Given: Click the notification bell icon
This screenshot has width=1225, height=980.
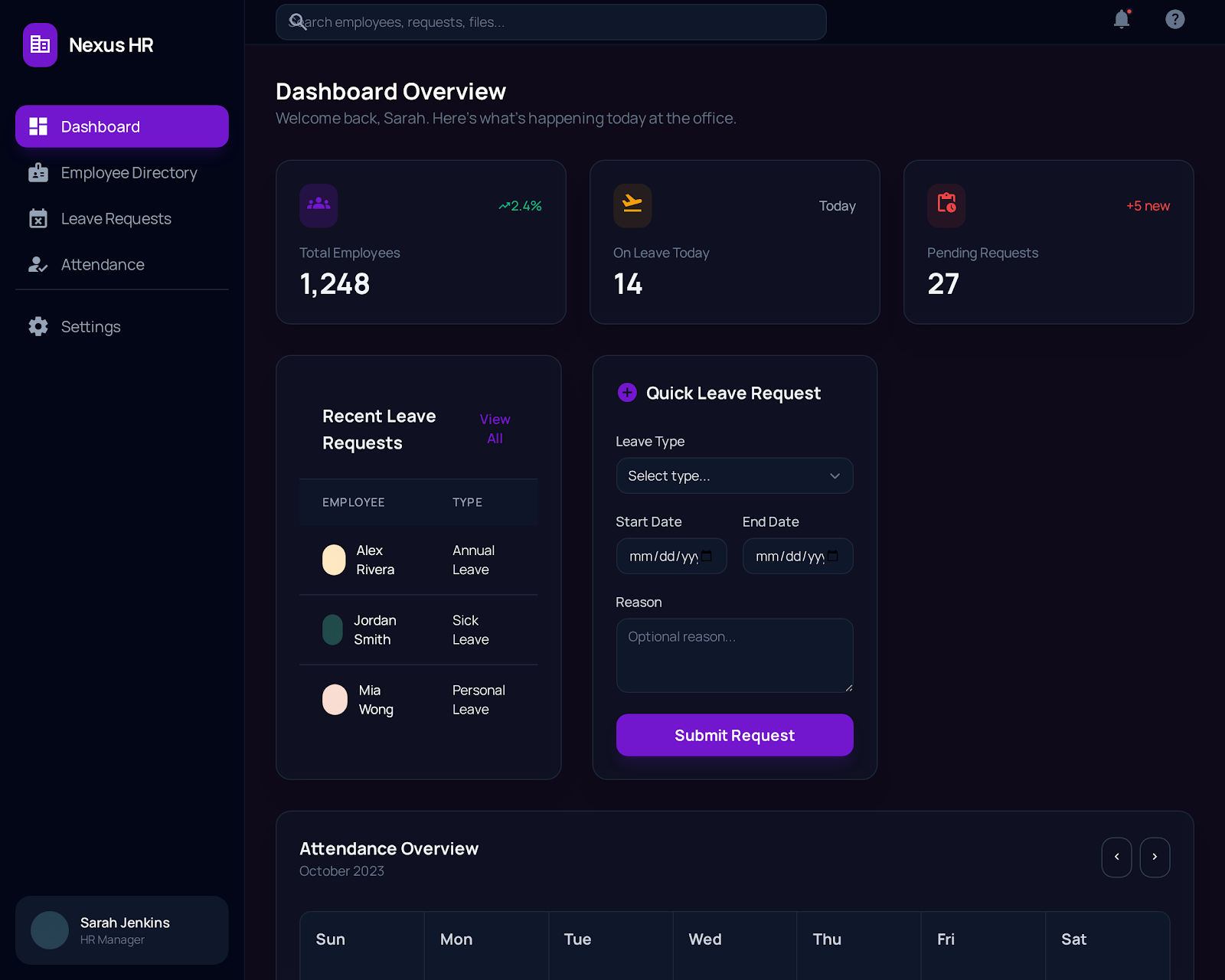Looking at the screenshot, I should [1122, 19].
